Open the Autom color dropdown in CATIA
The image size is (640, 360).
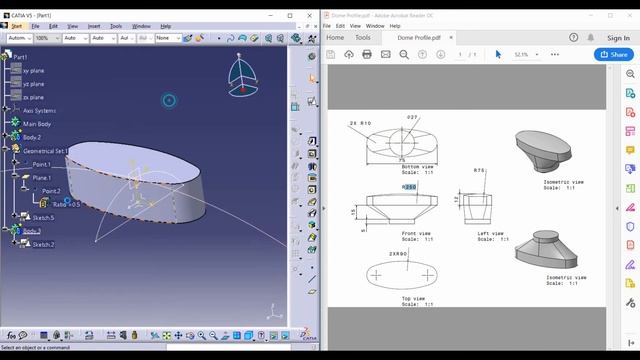click(x=20, y=38)
